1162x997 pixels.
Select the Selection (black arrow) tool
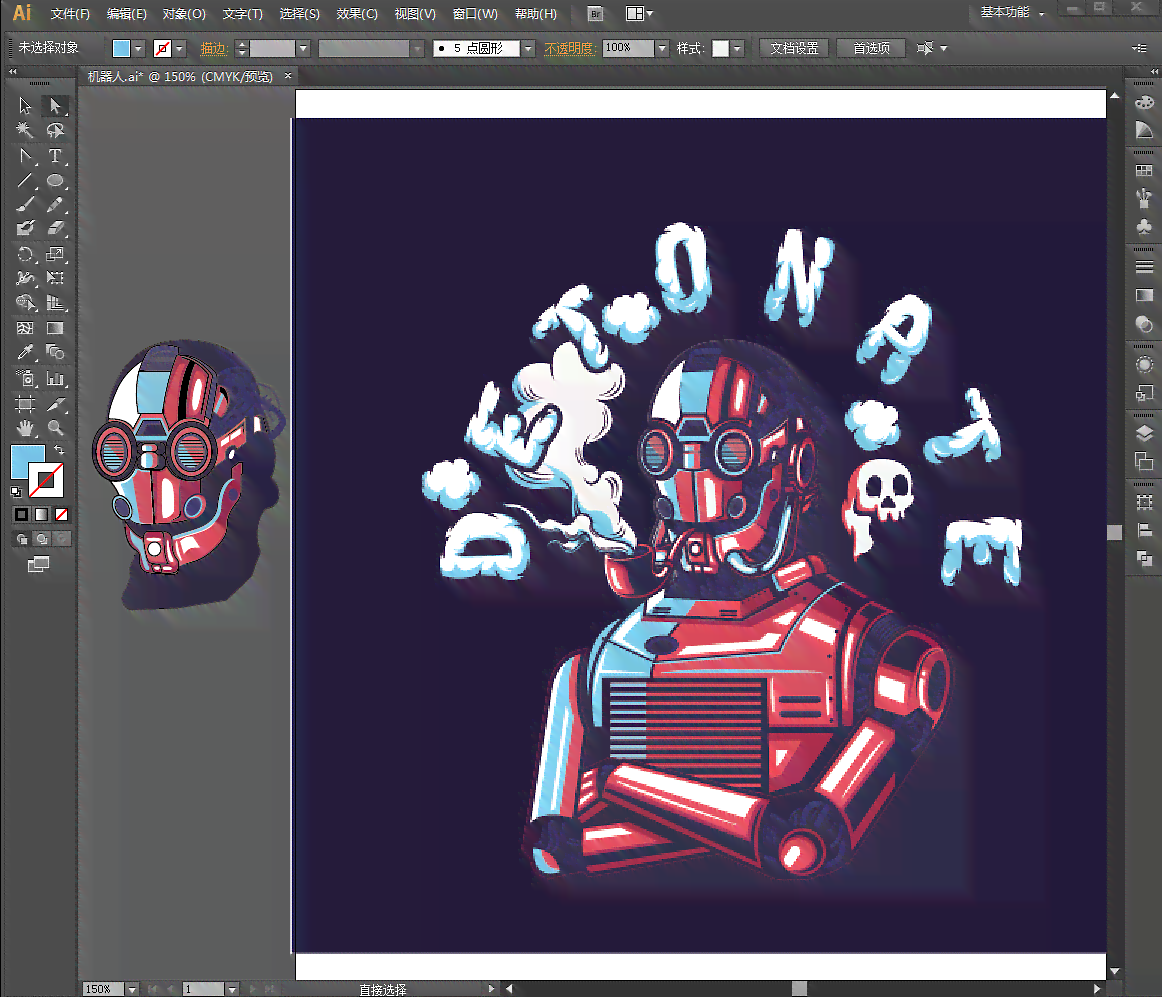[x=25, y=106]
